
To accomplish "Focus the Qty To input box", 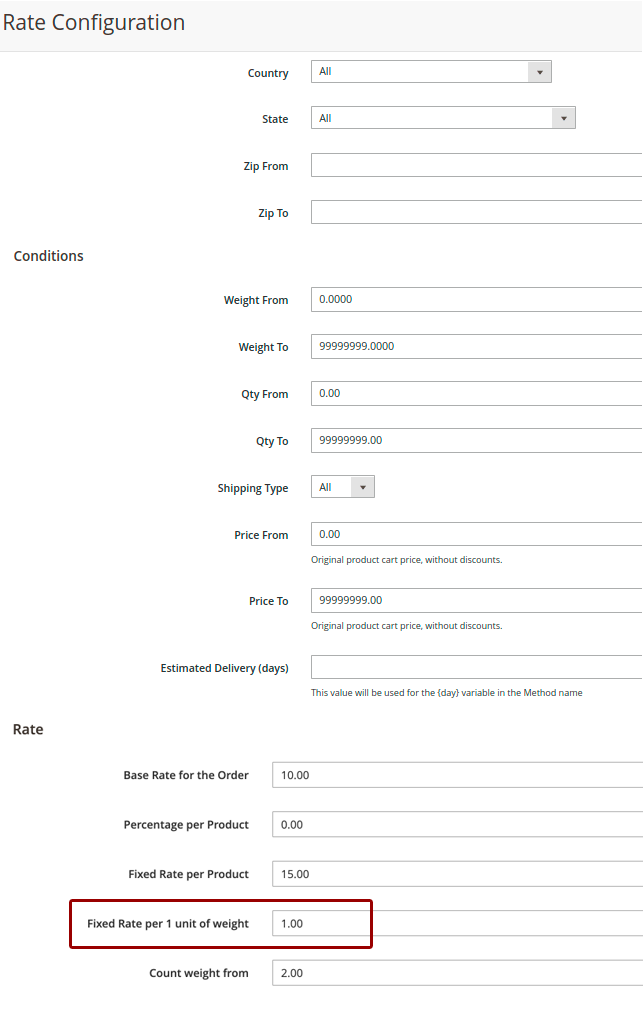I will tap(476, 441).
